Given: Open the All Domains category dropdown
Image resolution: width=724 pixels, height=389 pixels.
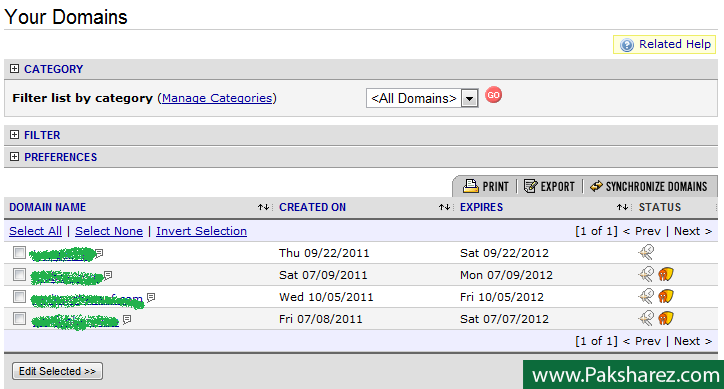Looking at the screenshot, I should (469, 98).
